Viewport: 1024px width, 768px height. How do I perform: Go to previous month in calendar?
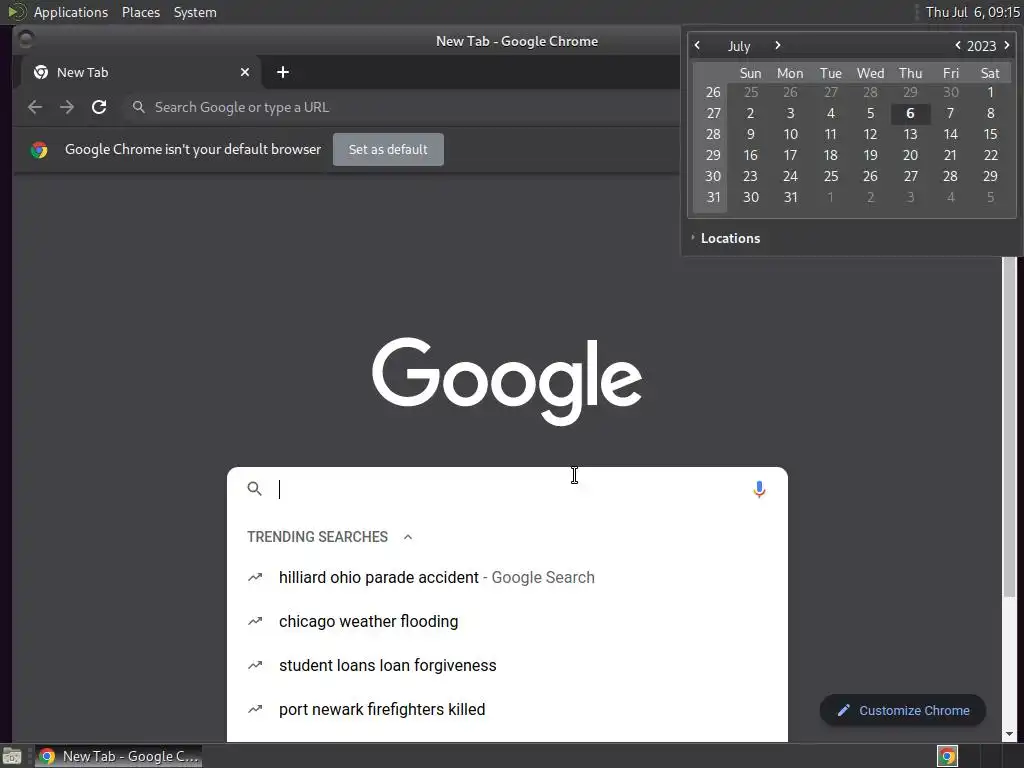pyautogui.click(x=697, y=45)
